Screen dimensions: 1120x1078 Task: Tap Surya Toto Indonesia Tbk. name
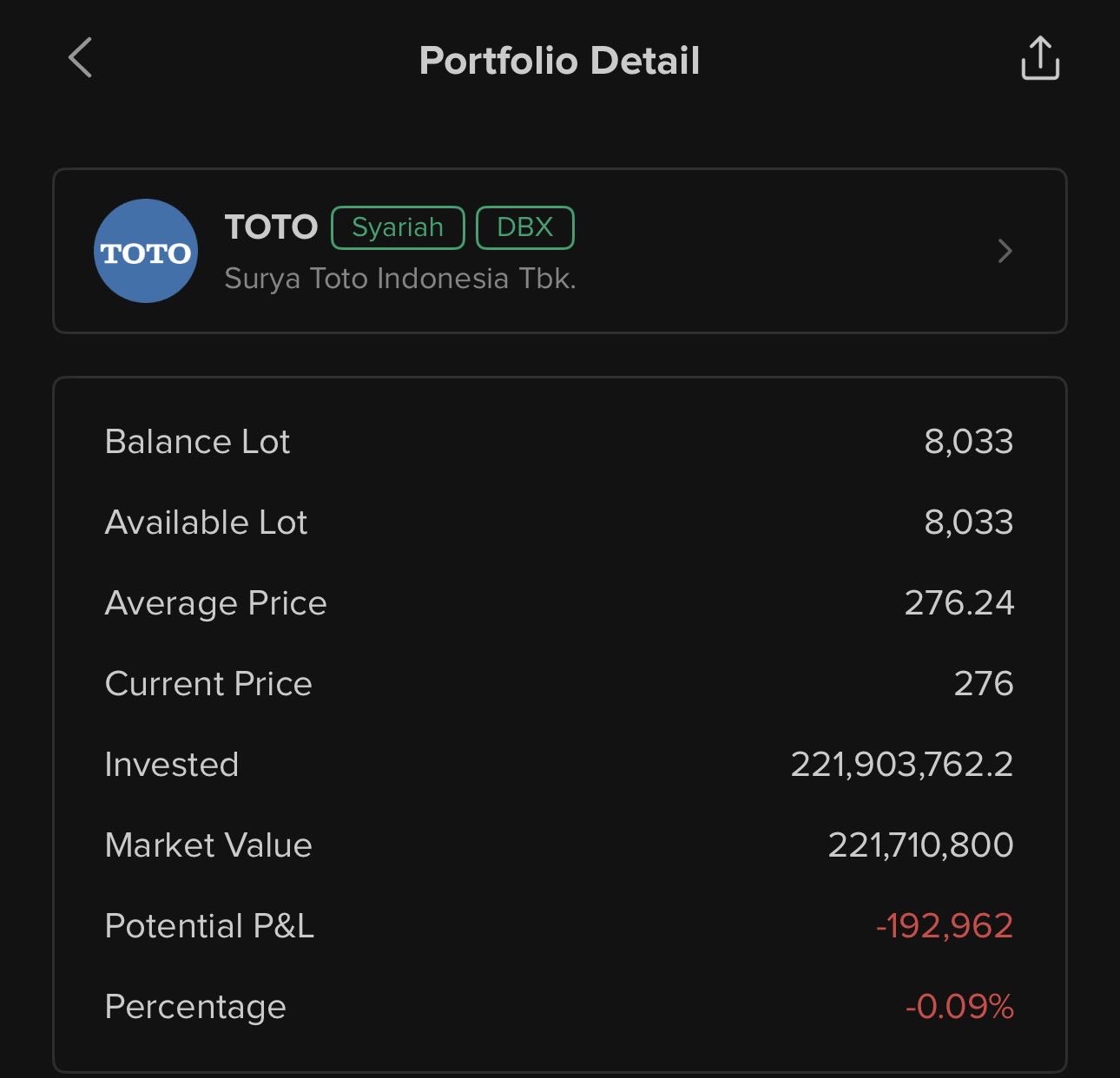pos(400,279)
